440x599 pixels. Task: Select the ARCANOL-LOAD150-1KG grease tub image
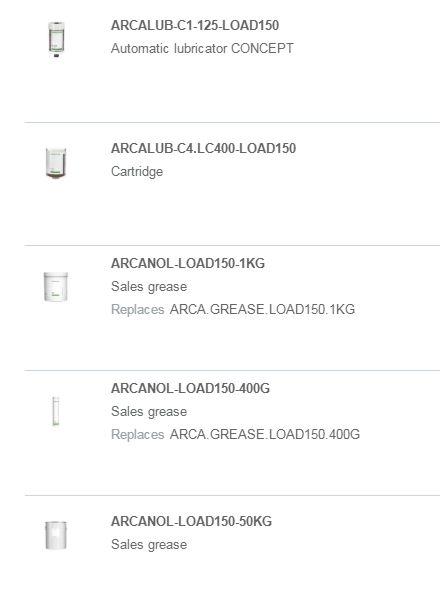(x=56, y=287)
